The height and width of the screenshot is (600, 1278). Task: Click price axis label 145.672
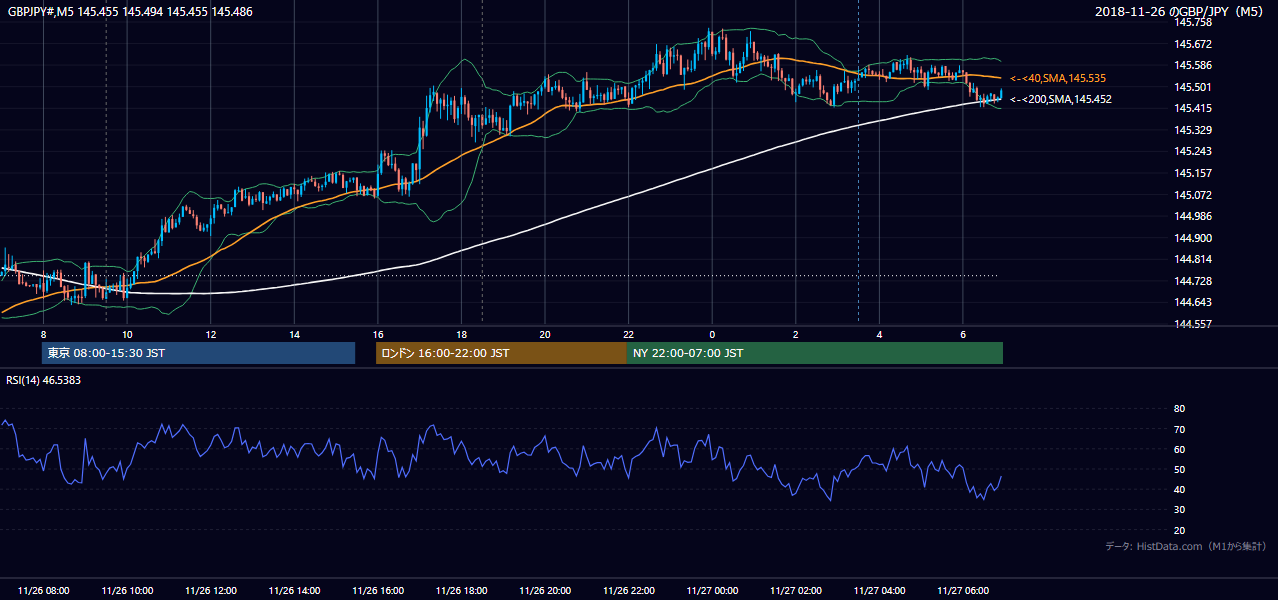pyautogui.click(x=1191, y=44)
